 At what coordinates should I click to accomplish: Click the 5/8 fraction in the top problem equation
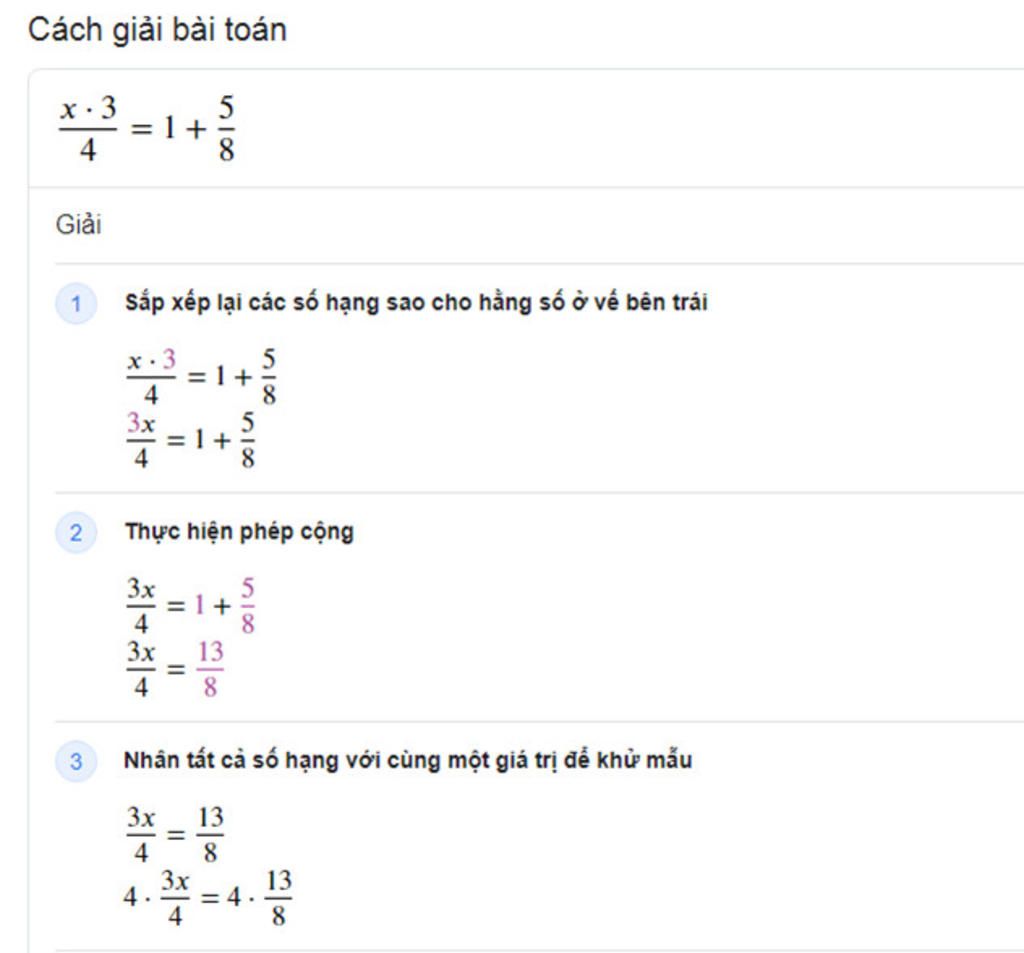(226, 129)
